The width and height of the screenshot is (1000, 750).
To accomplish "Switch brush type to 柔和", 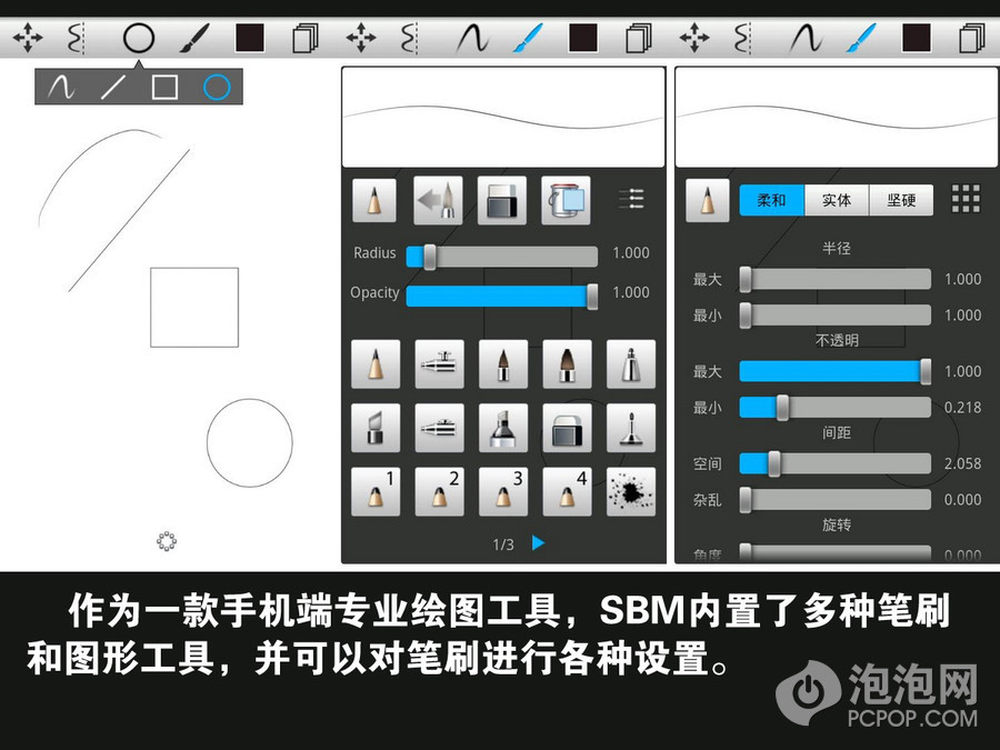I will click(x=772, y=200).
